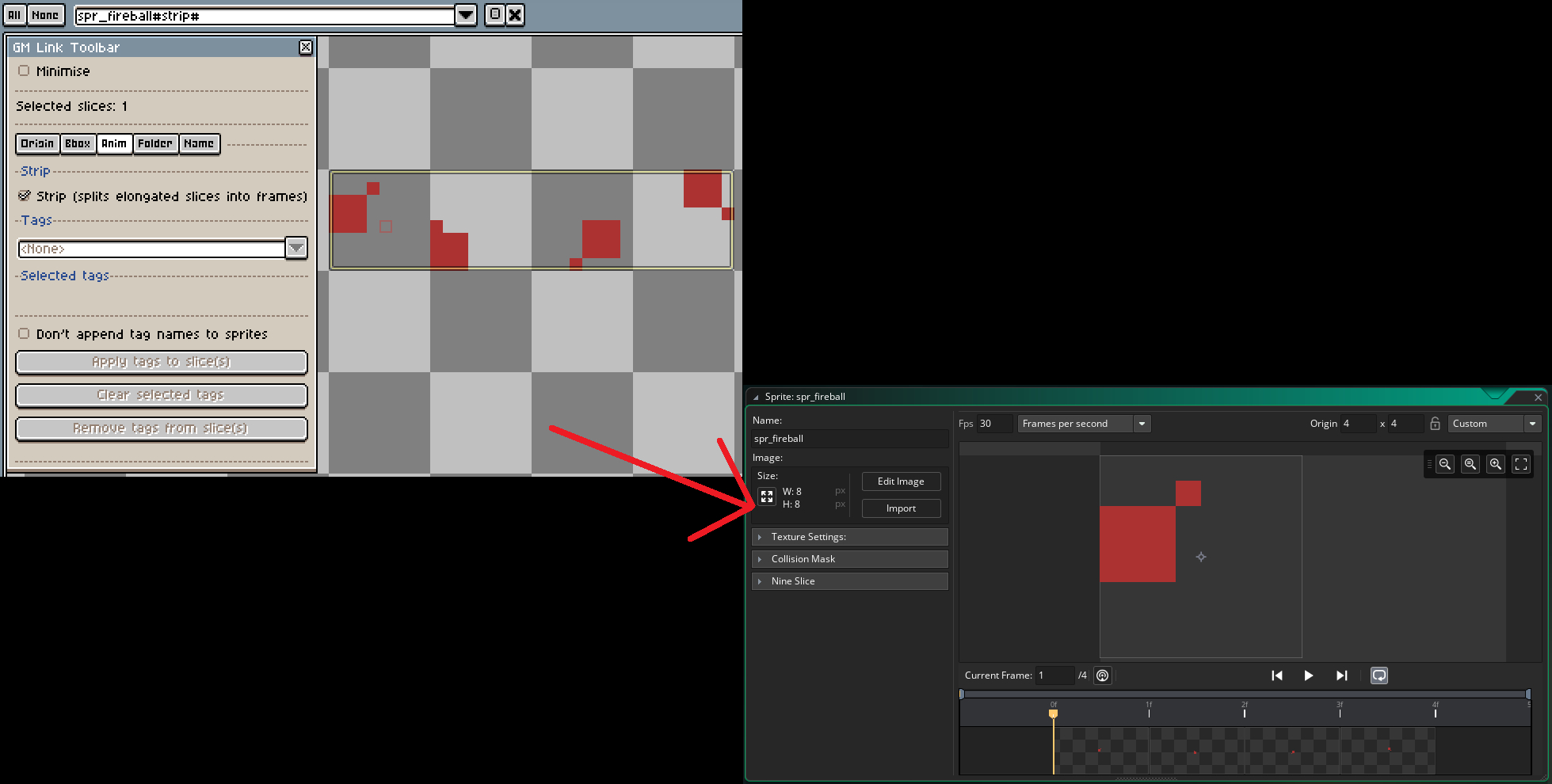Enable the Minimise checkbox
Screen dimensions: 1552x784
(24, 70)
